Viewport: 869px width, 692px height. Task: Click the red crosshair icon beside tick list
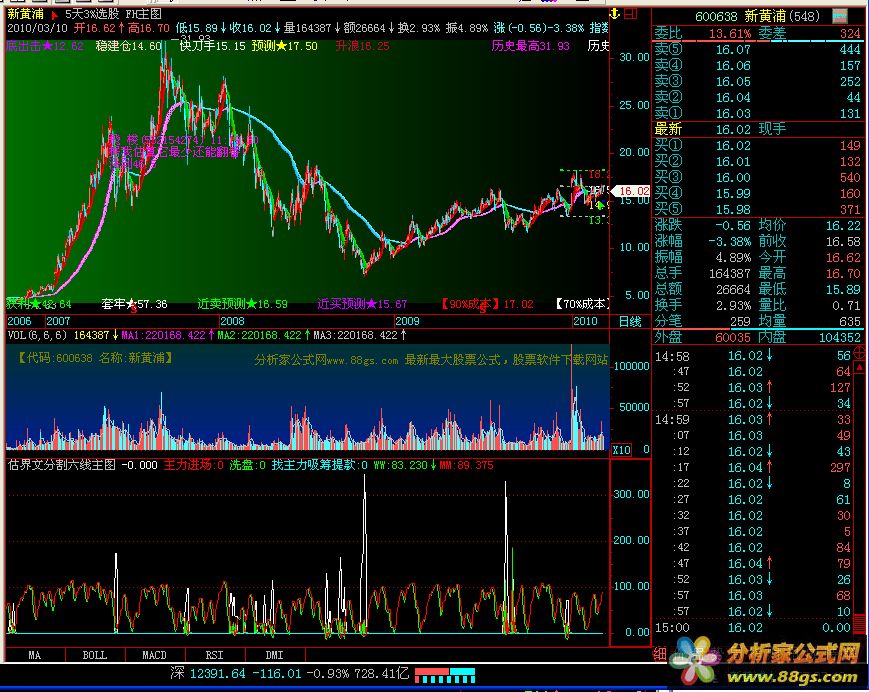tap(860, 352)
